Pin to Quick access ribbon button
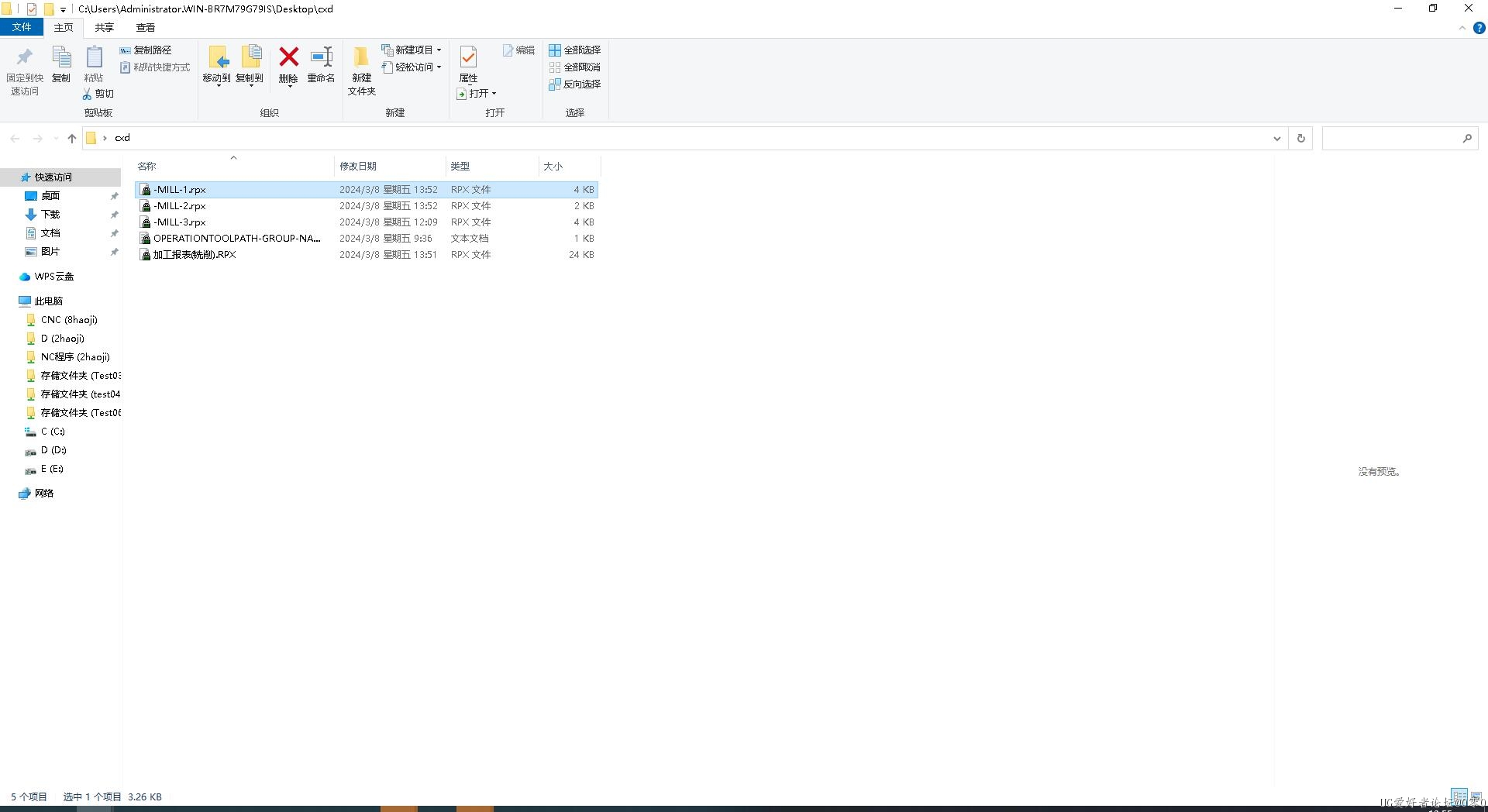 (x=25, y=71)
